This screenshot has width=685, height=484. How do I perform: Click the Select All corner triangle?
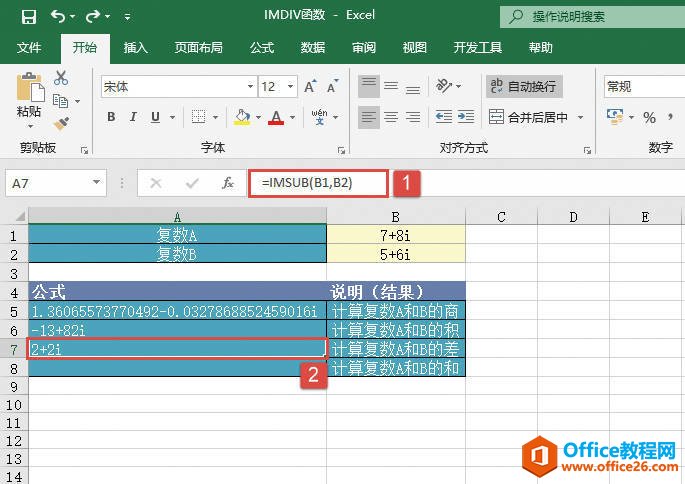(x=20, y=216)
